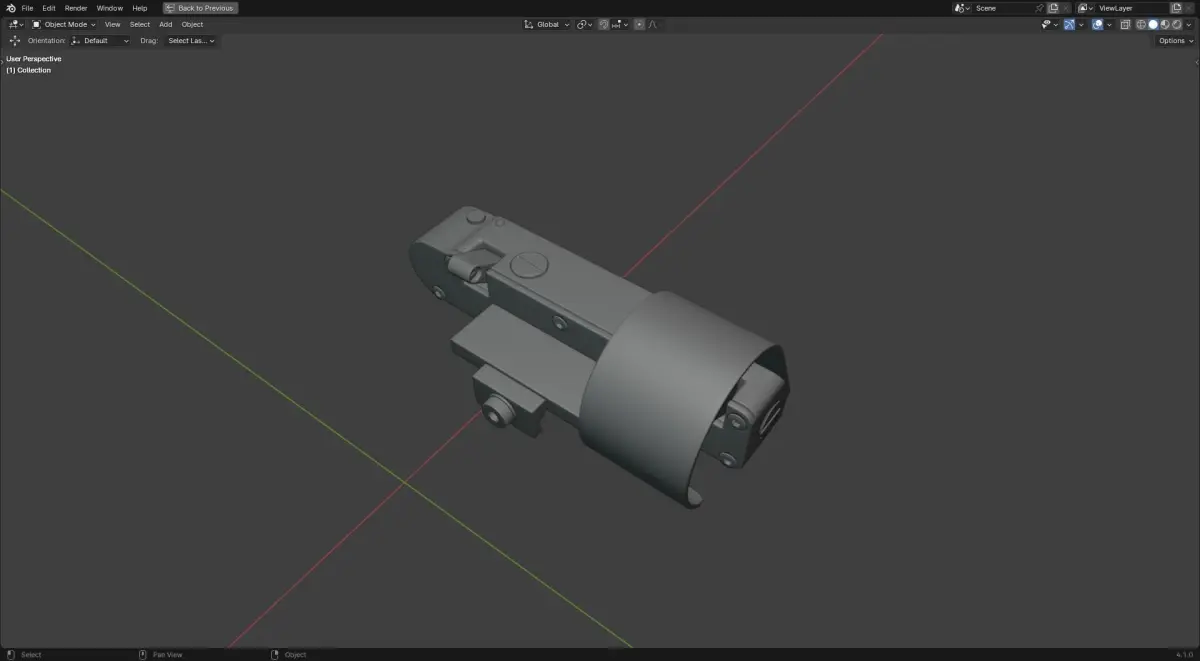Open the shading options dropdown arrow

tap(1189, 24)
